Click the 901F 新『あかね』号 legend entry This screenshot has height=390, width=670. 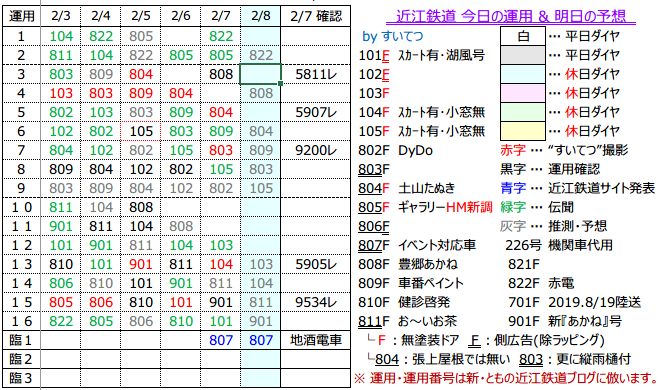(565, 321)
